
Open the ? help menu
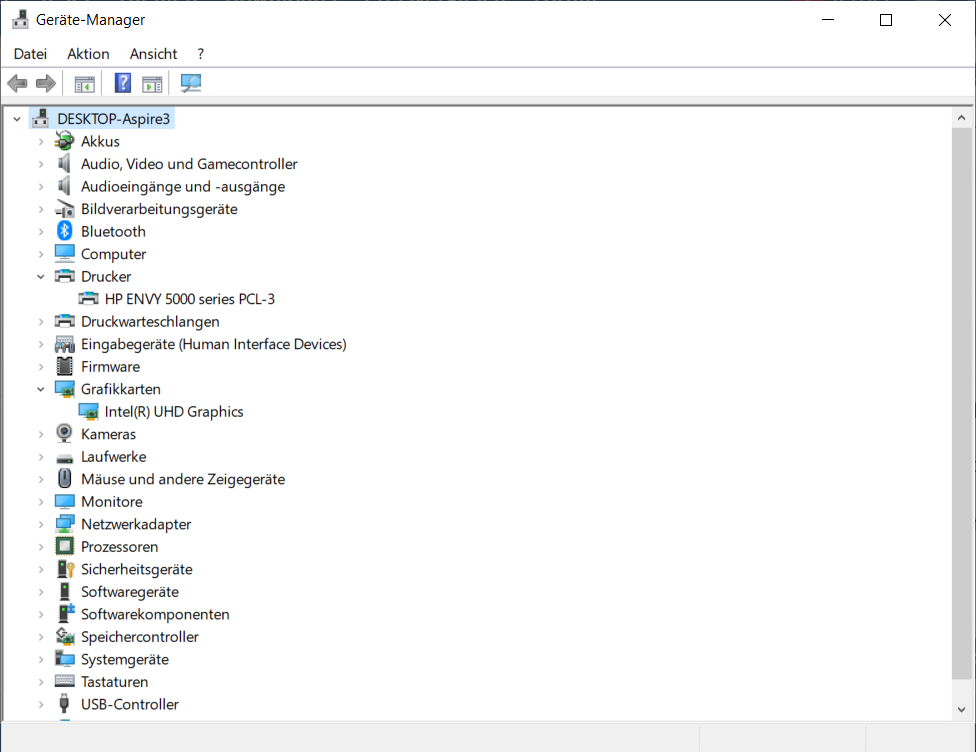pyautogui.click(x=200, y=54)
